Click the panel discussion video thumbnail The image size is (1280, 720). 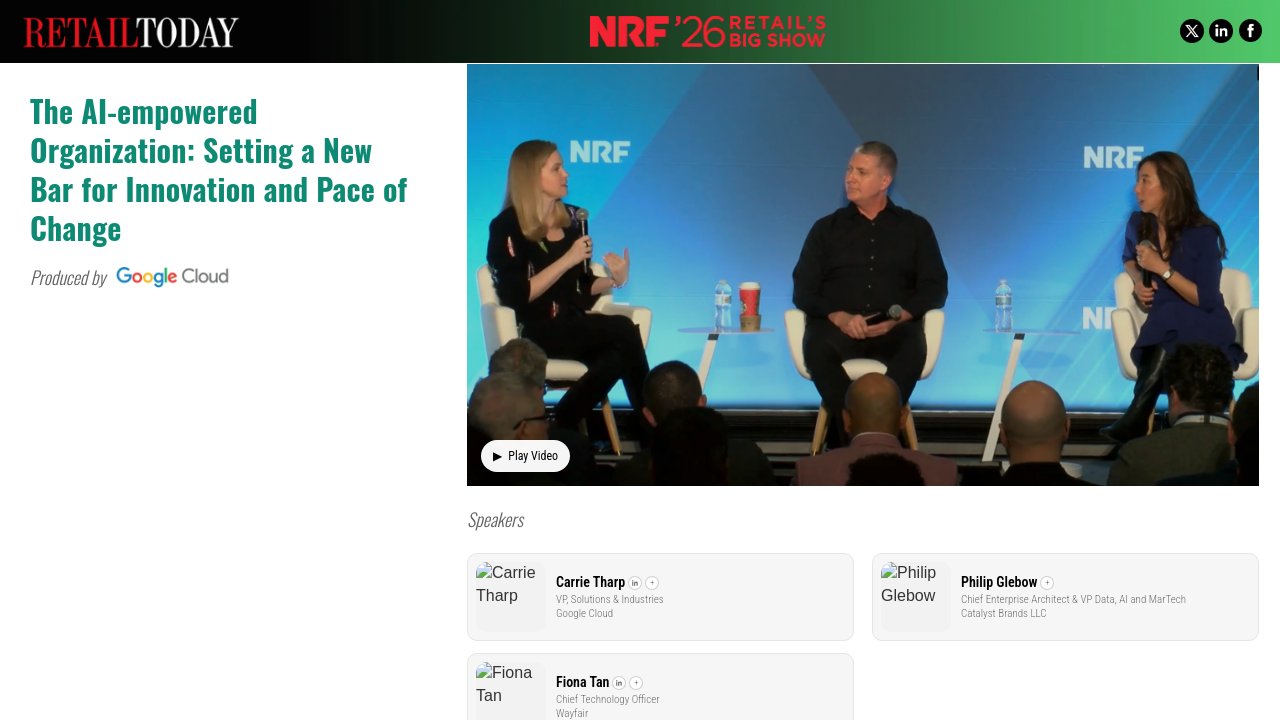pos(863,275)
